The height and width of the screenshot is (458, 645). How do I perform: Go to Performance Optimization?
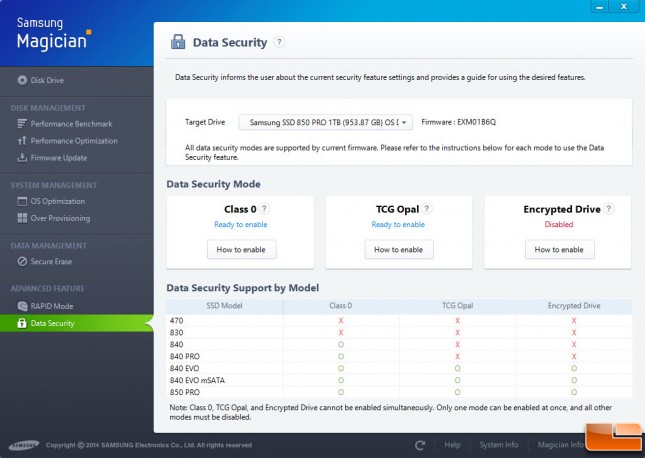click(74, 141)
